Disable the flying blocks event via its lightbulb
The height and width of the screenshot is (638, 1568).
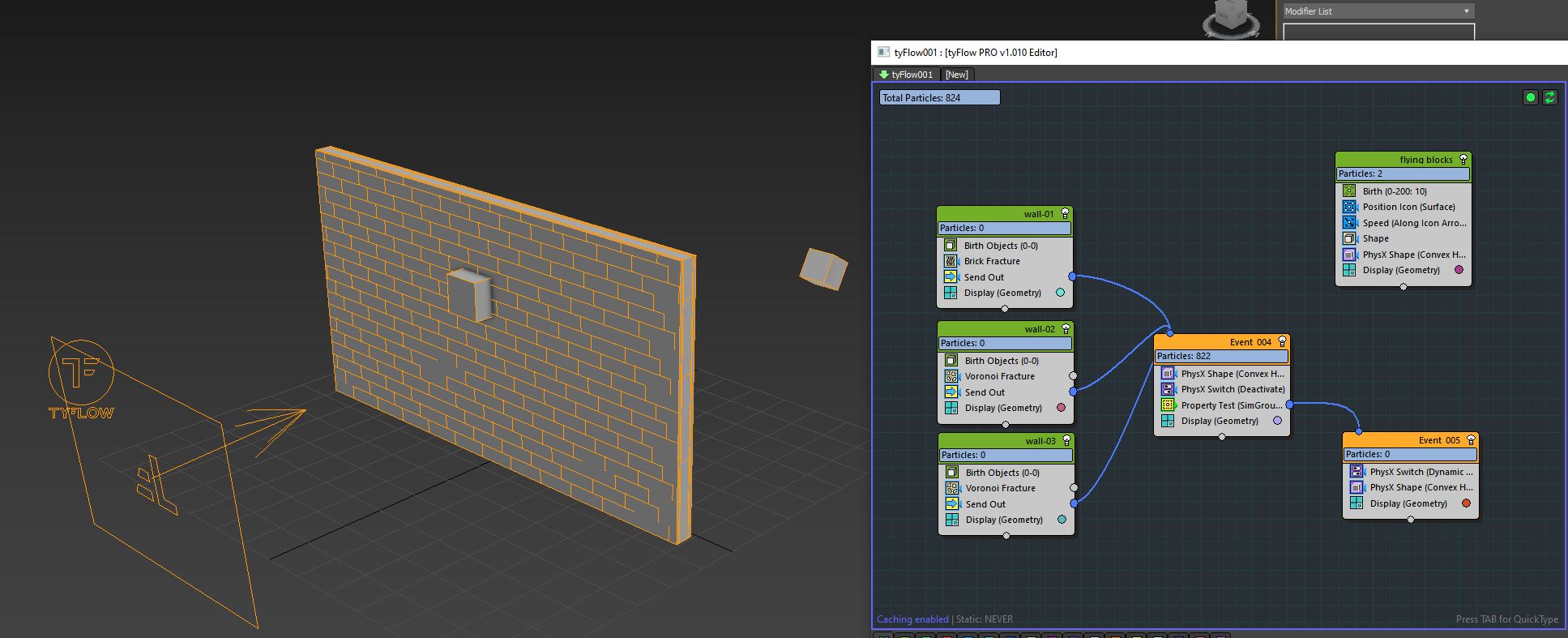pyautogui.click(x=1463, y=160)
